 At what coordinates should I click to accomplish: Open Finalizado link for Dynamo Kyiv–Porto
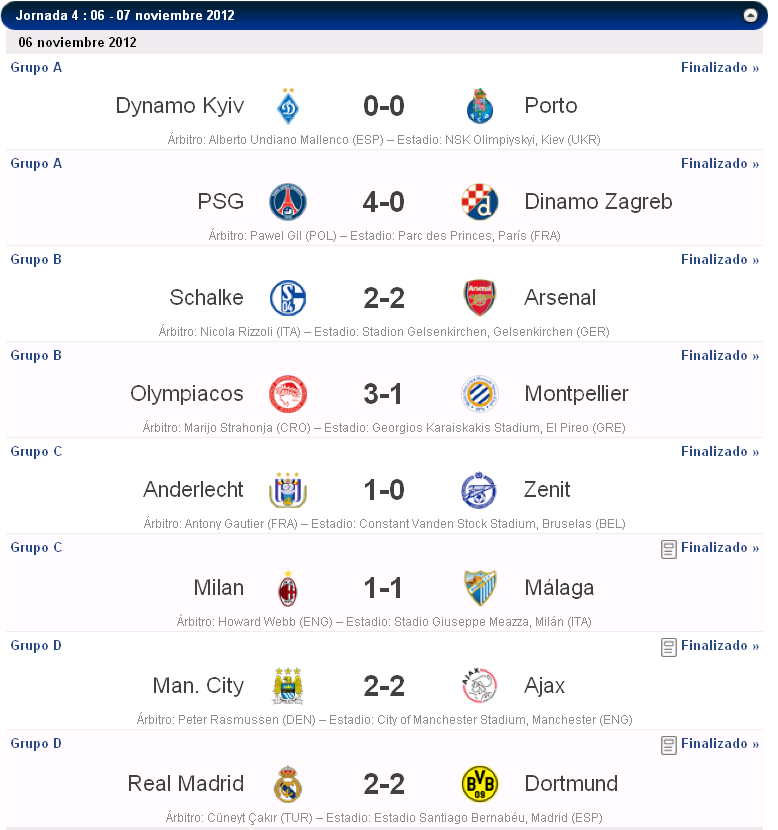click(x=719, y=67)
